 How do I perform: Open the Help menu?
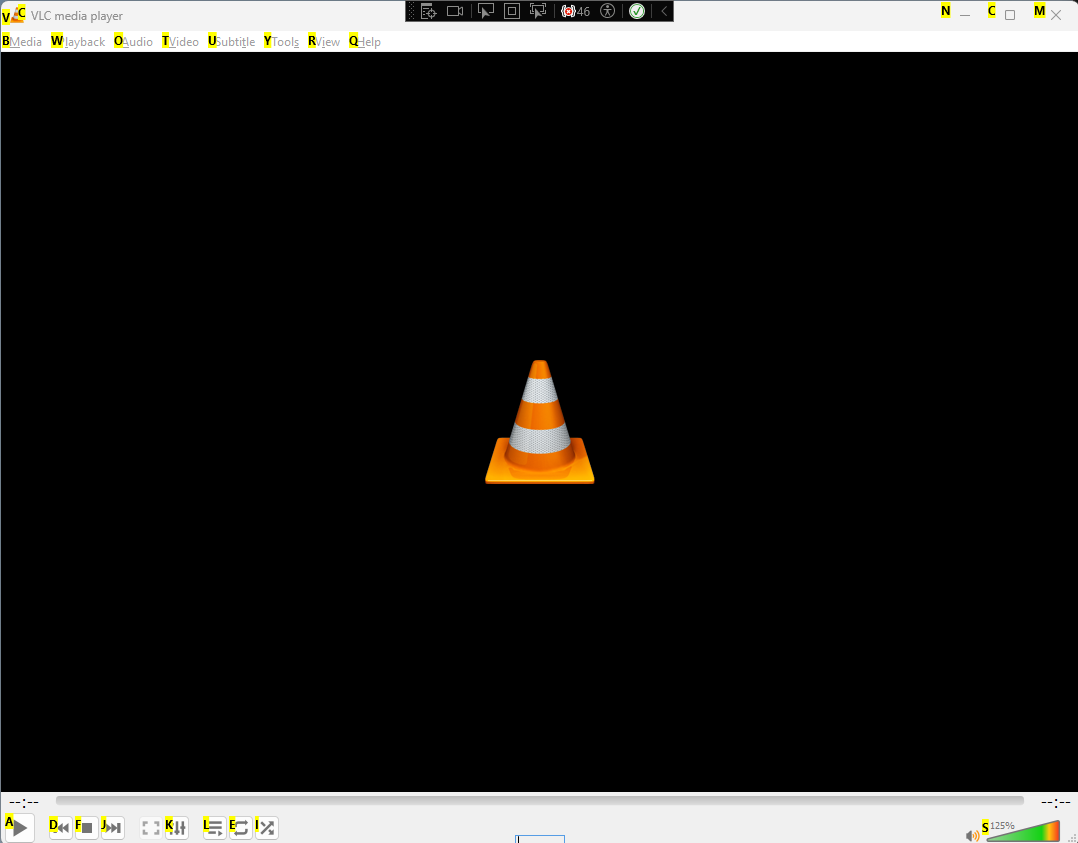[x=365, y=42]
